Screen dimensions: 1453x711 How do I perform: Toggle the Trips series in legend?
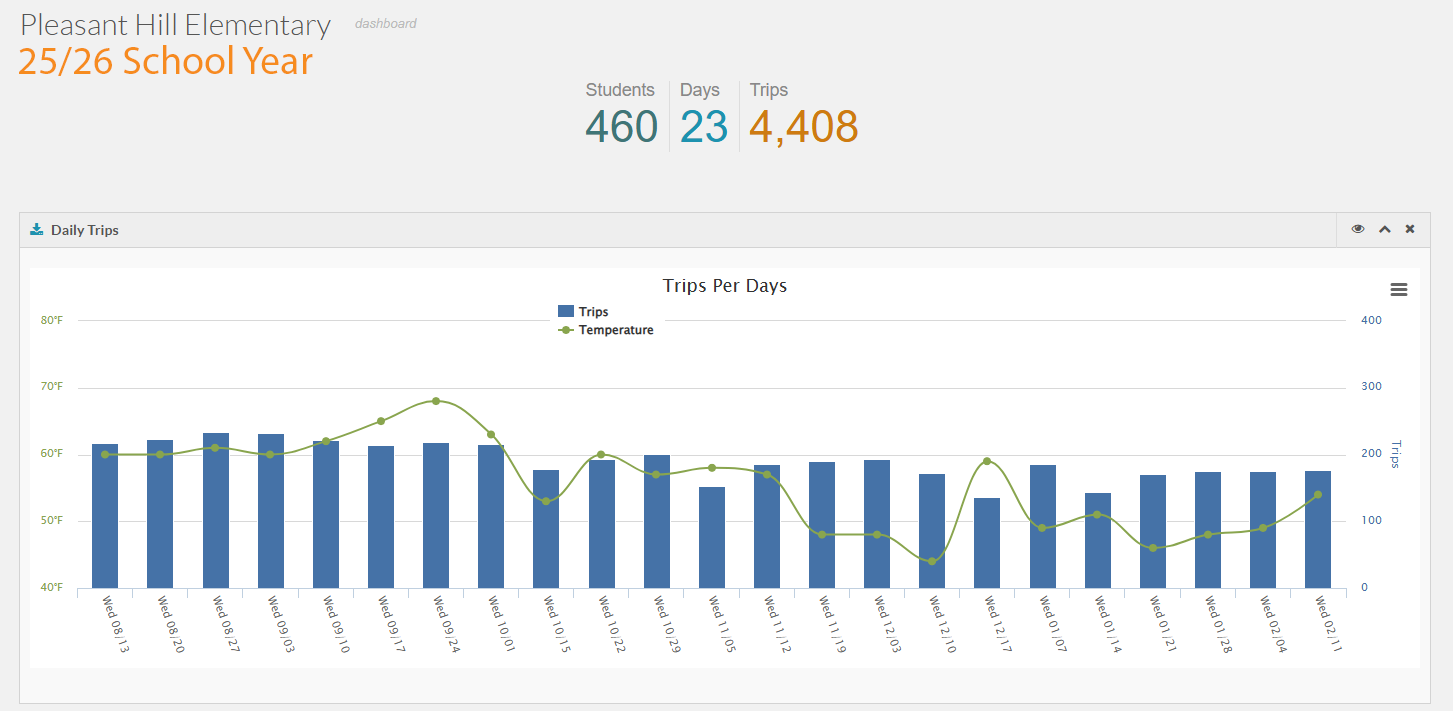[593, 312]
